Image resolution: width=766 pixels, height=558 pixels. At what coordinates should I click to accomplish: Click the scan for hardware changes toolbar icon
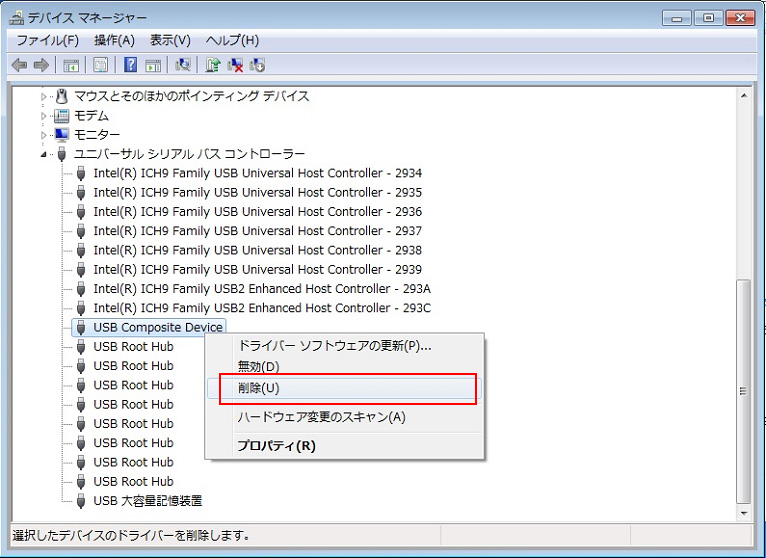(183, 64)
